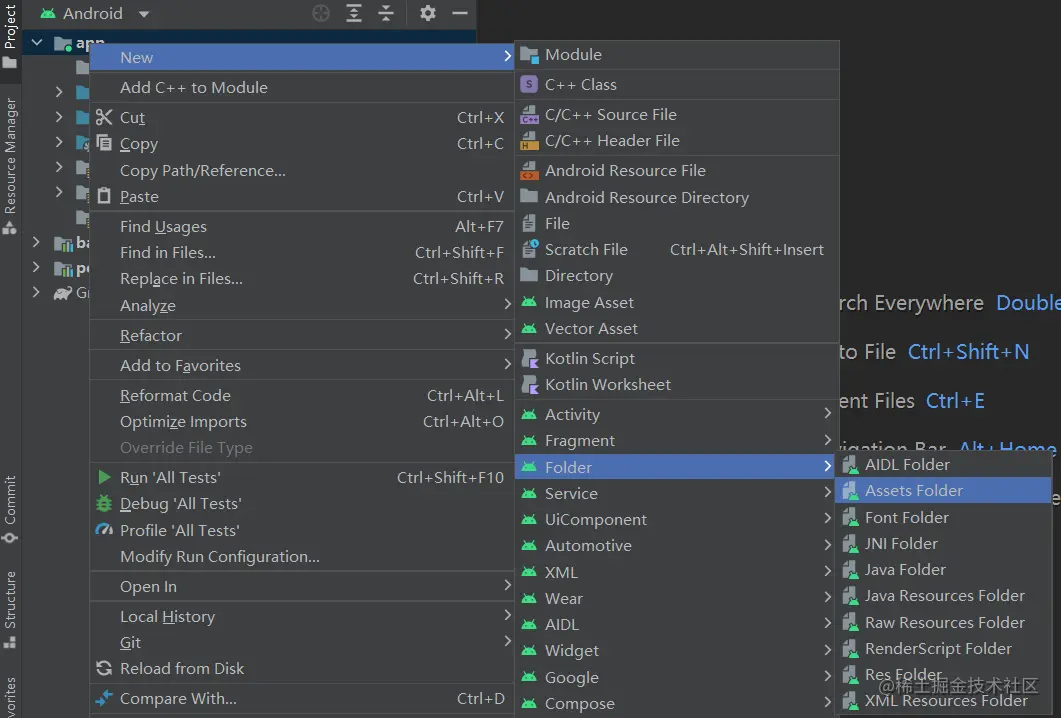Select Java Resources Folder entry
Image resolution: width=1061 pixels, height=718 pixels.
[943, 596]
